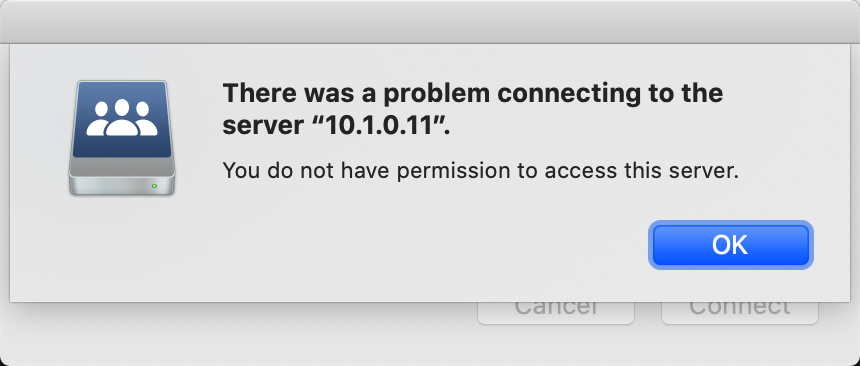The width and height of the screenshot is (860, 366).
Task: Click the partially hidden Cancel button
Action: pyautogui.click(x=556, y=312)
